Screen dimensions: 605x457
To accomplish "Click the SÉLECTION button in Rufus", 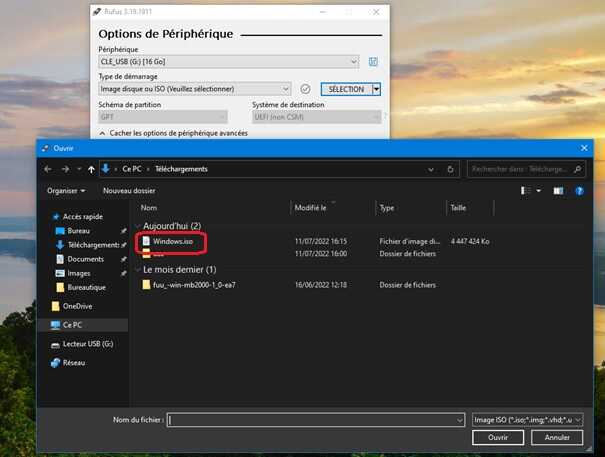I will tap(346, 90).
